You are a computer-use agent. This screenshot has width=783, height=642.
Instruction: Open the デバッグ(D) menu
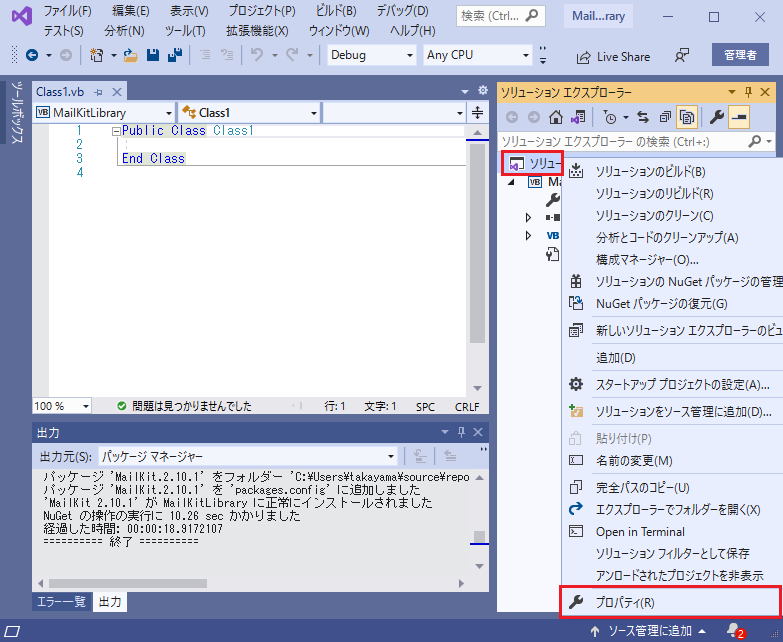pos(402,11)
